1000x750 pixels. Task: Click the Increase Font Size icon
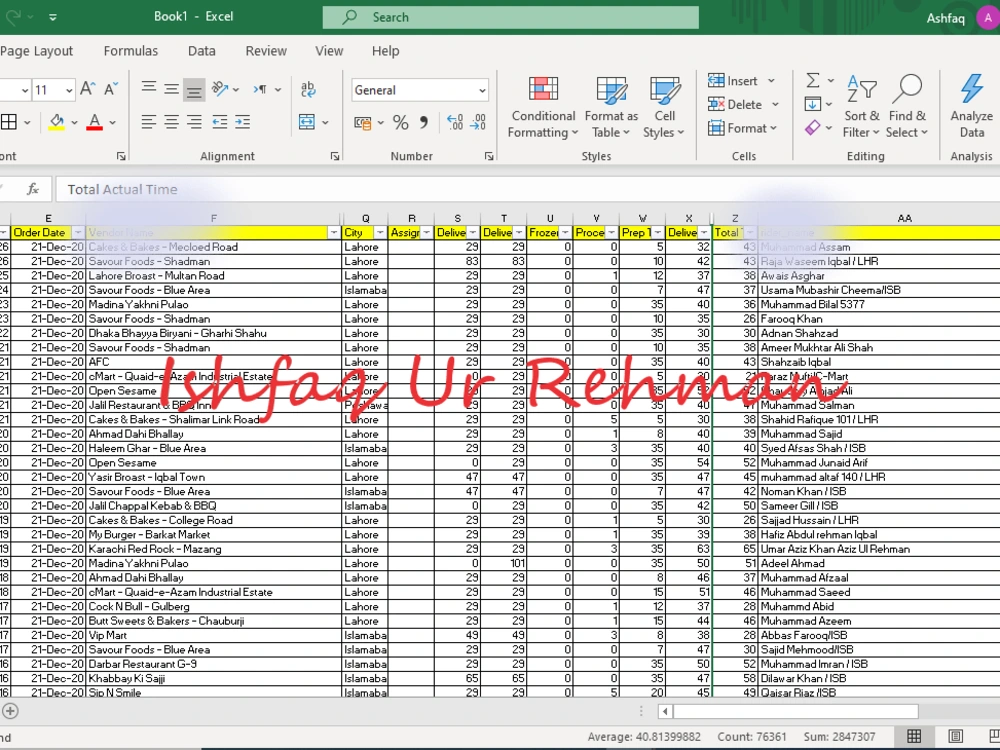pyautogui.click(x=88, y=89)
